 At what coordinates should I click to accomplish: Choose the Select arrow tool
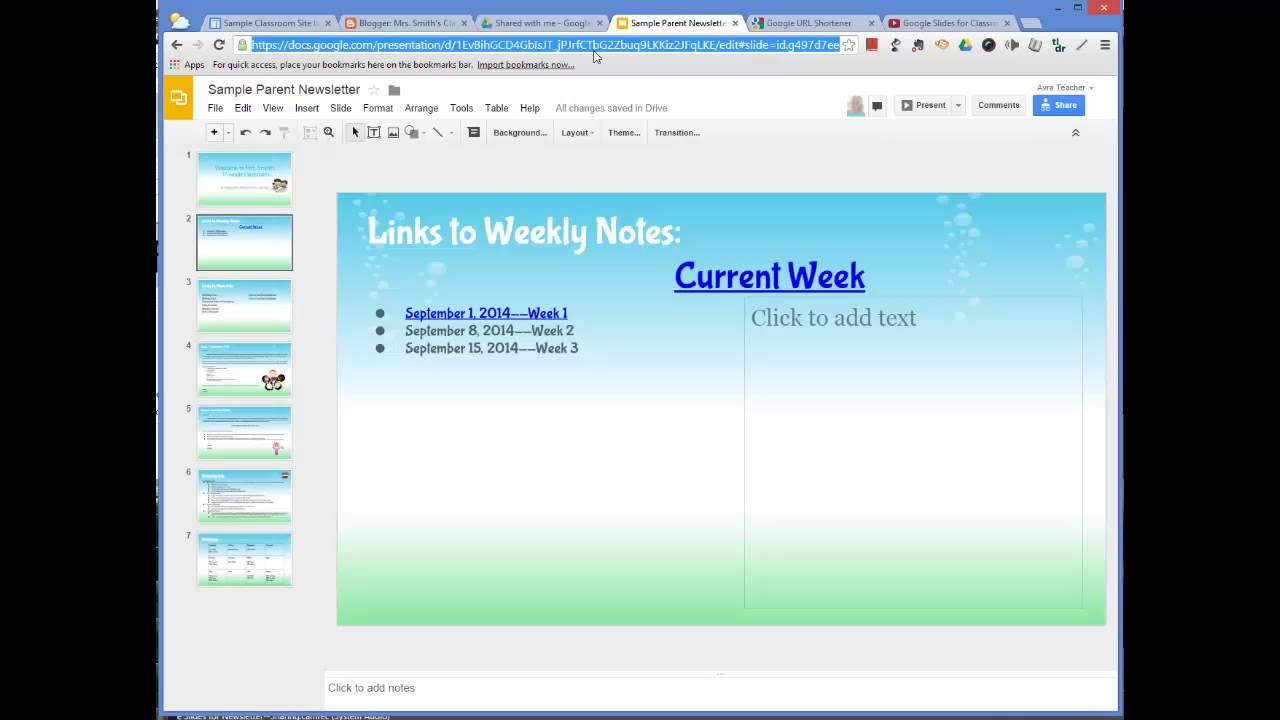[x=355, y=132]
